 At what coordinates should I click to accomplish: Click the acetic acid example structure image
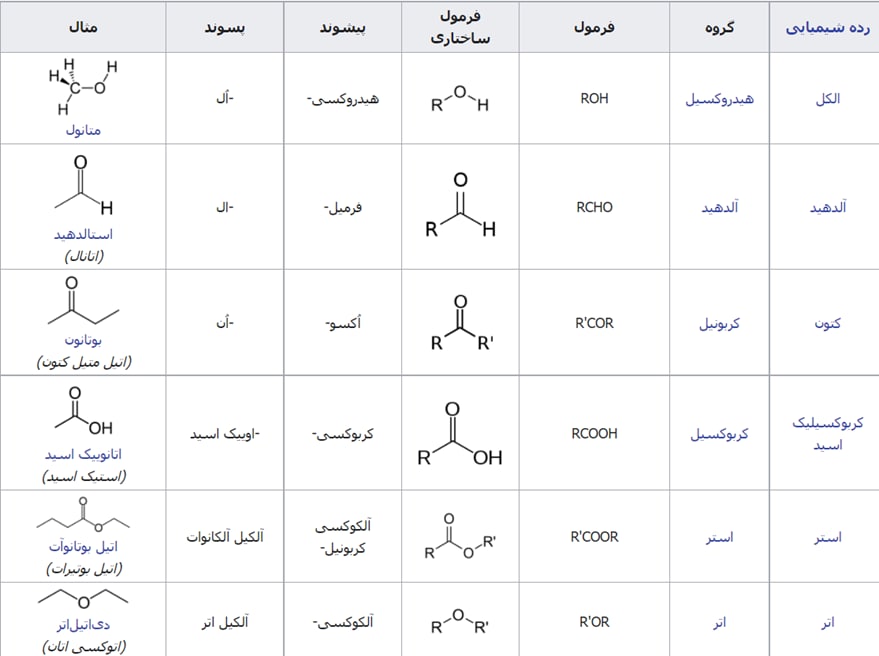(82, 412)
